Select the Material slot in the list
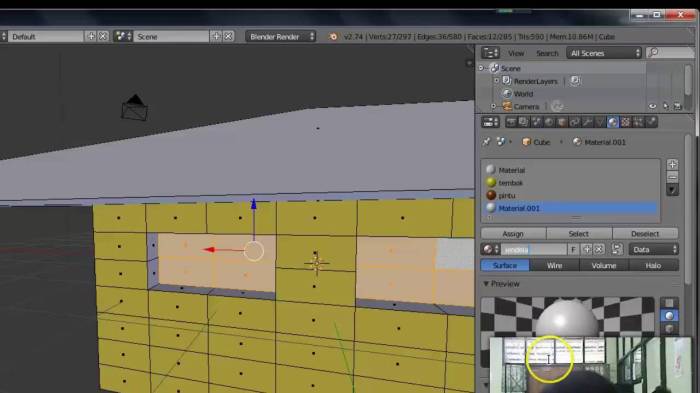This screenshot has width=700, height=393. [570, 170]
